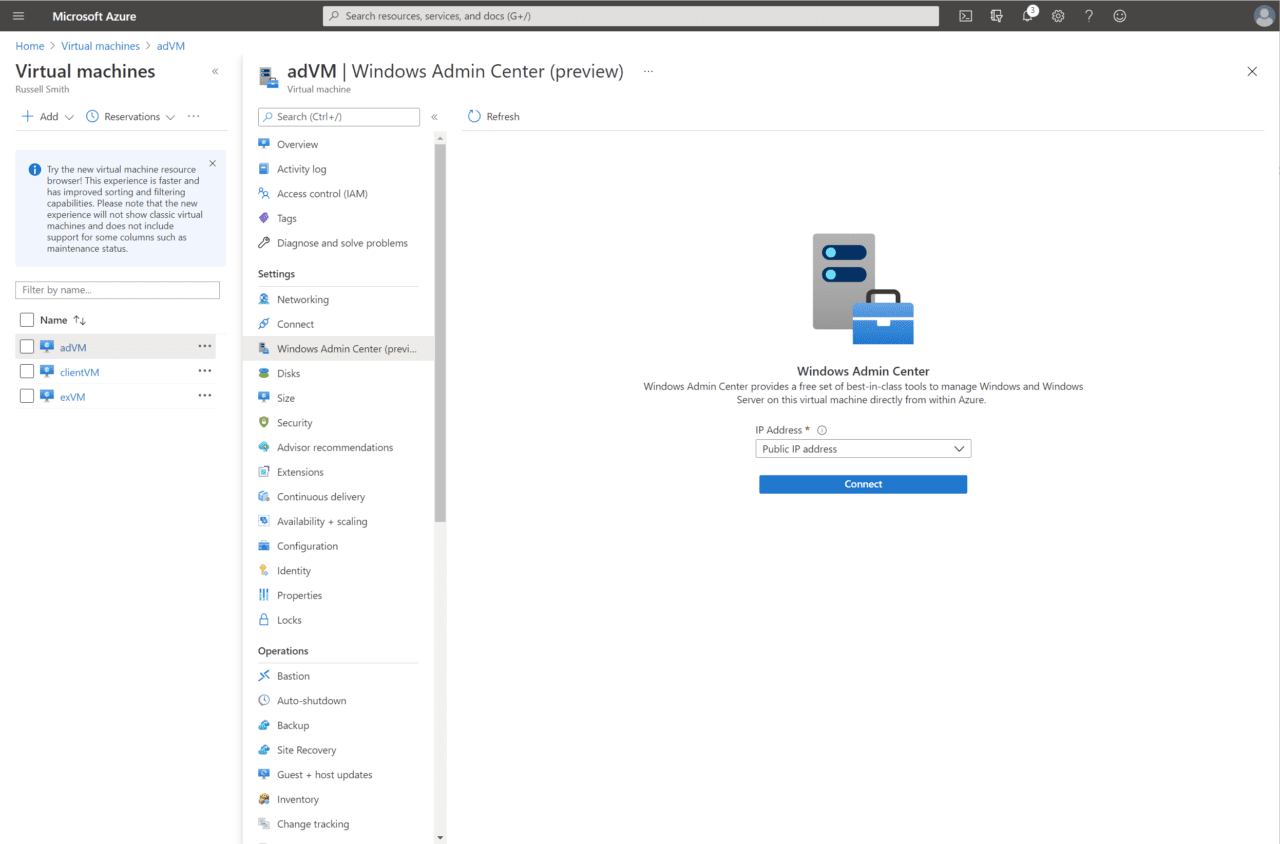Open the notifications bell

point(1027,16)
